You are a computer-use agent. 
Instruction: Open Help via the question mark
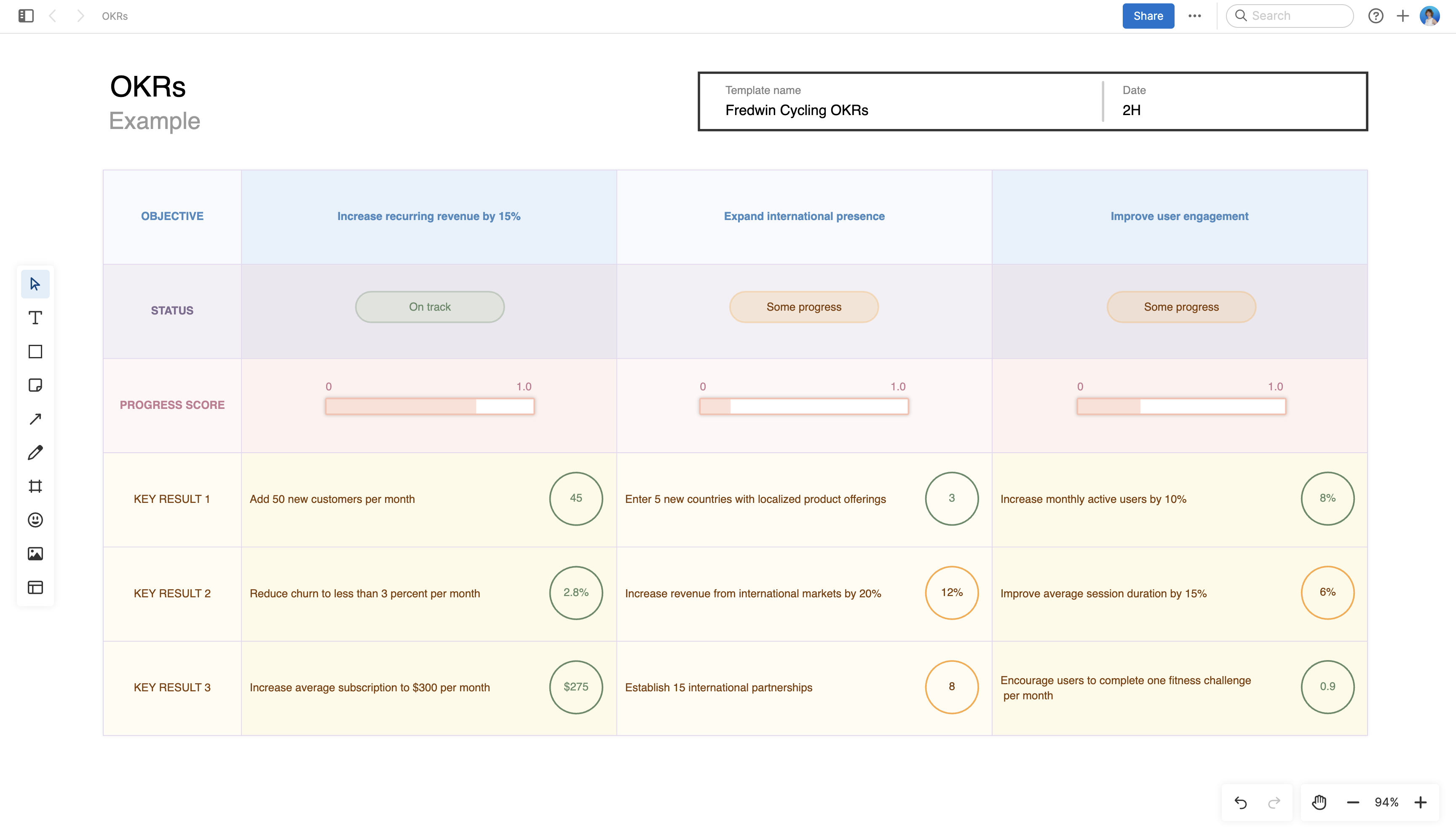pos(1376,16)
